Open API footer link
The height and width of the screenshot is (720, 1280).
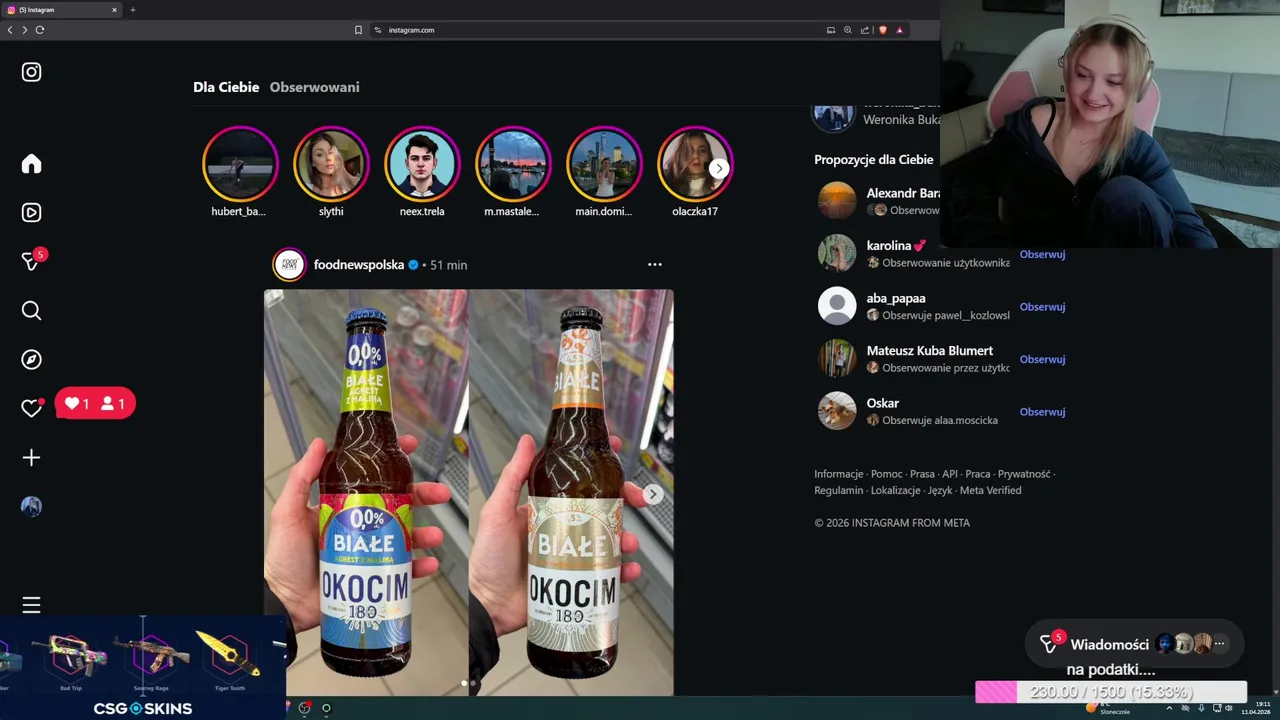[x=950, y=474]
